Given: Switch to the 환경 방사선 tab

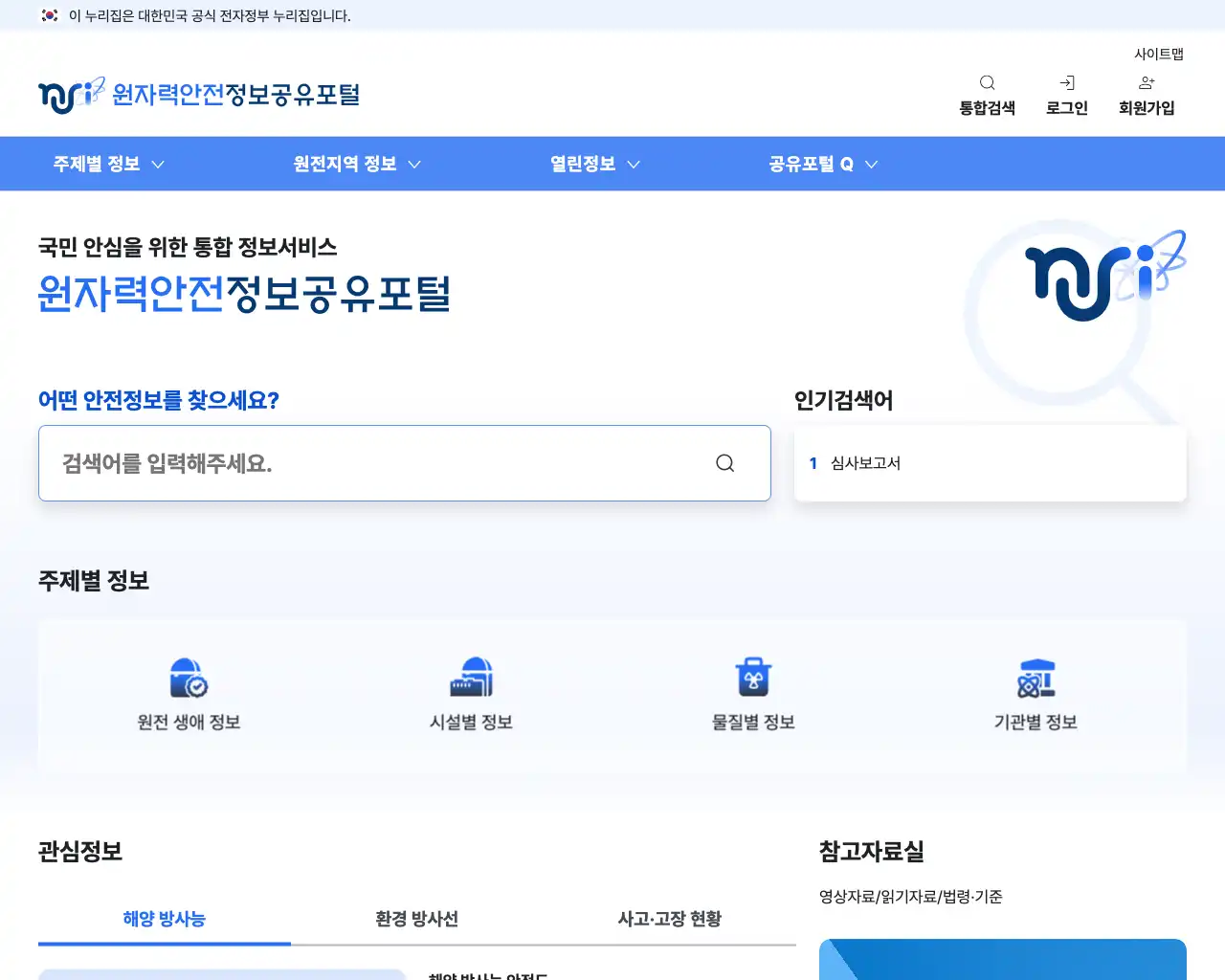Looking at the screenshot, I should 417,919.
